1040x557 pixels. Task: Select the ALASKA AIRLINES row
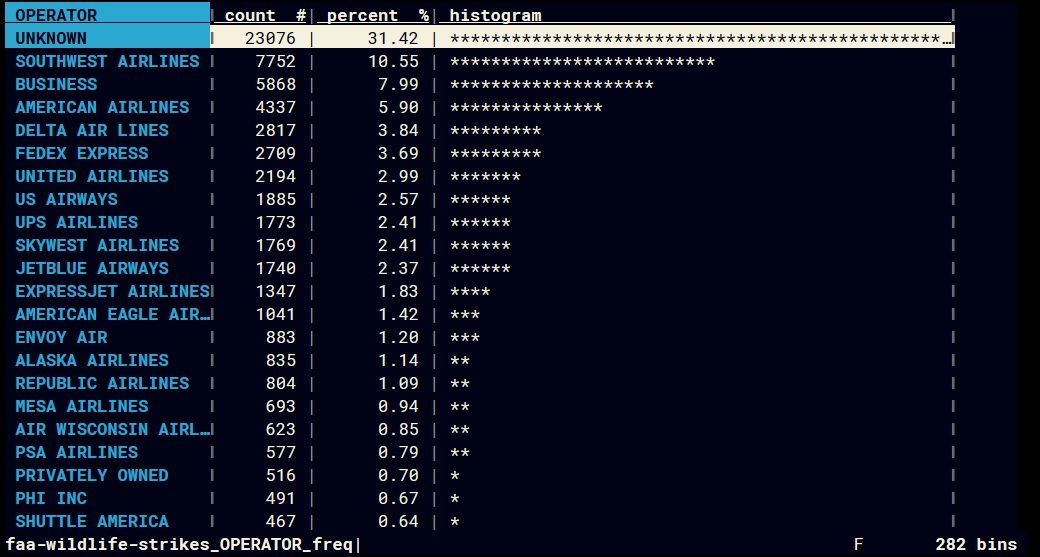[480, 360]
